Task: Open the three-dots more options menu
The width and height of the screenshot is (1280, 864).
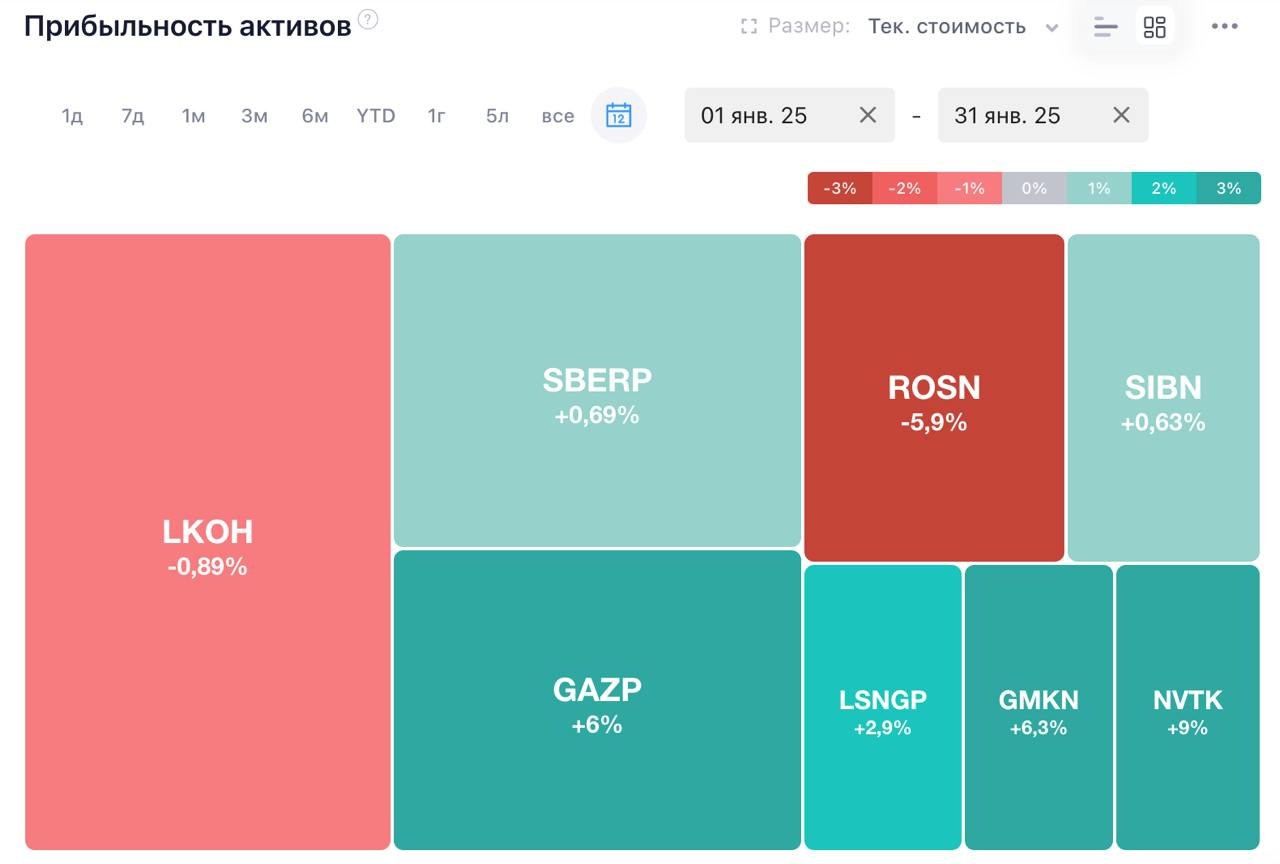Action: click(1225, 27)
